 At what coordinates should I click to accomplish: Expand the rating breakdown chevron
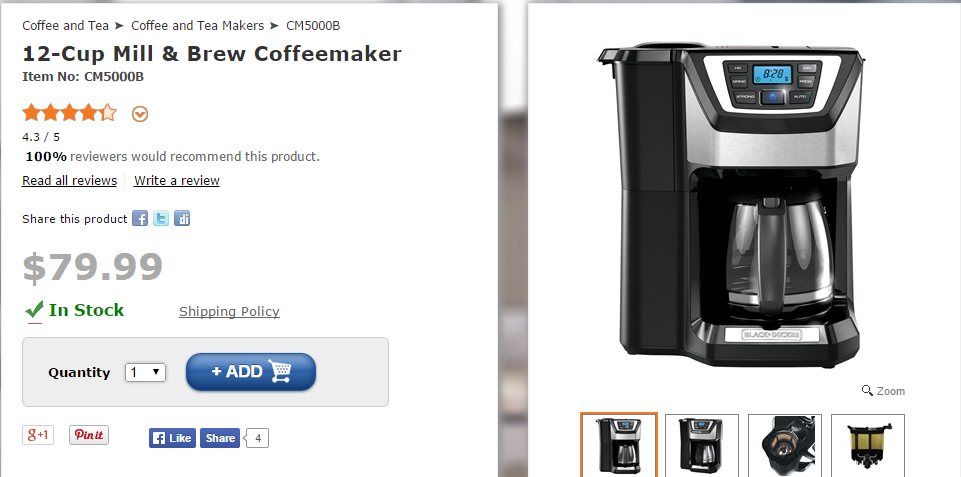tap(140, 114)
